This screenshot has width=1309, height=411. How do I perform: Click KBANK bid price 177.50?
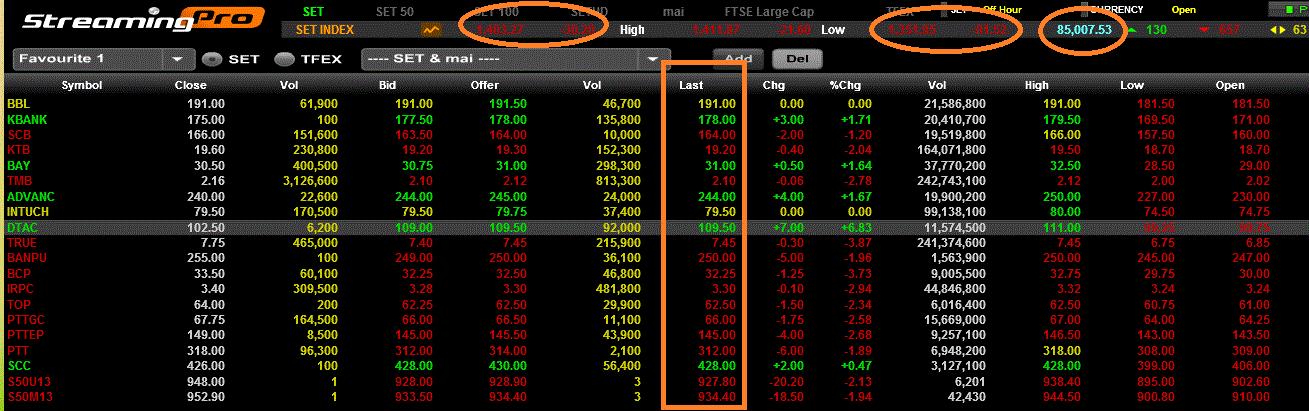click(413, 119)
